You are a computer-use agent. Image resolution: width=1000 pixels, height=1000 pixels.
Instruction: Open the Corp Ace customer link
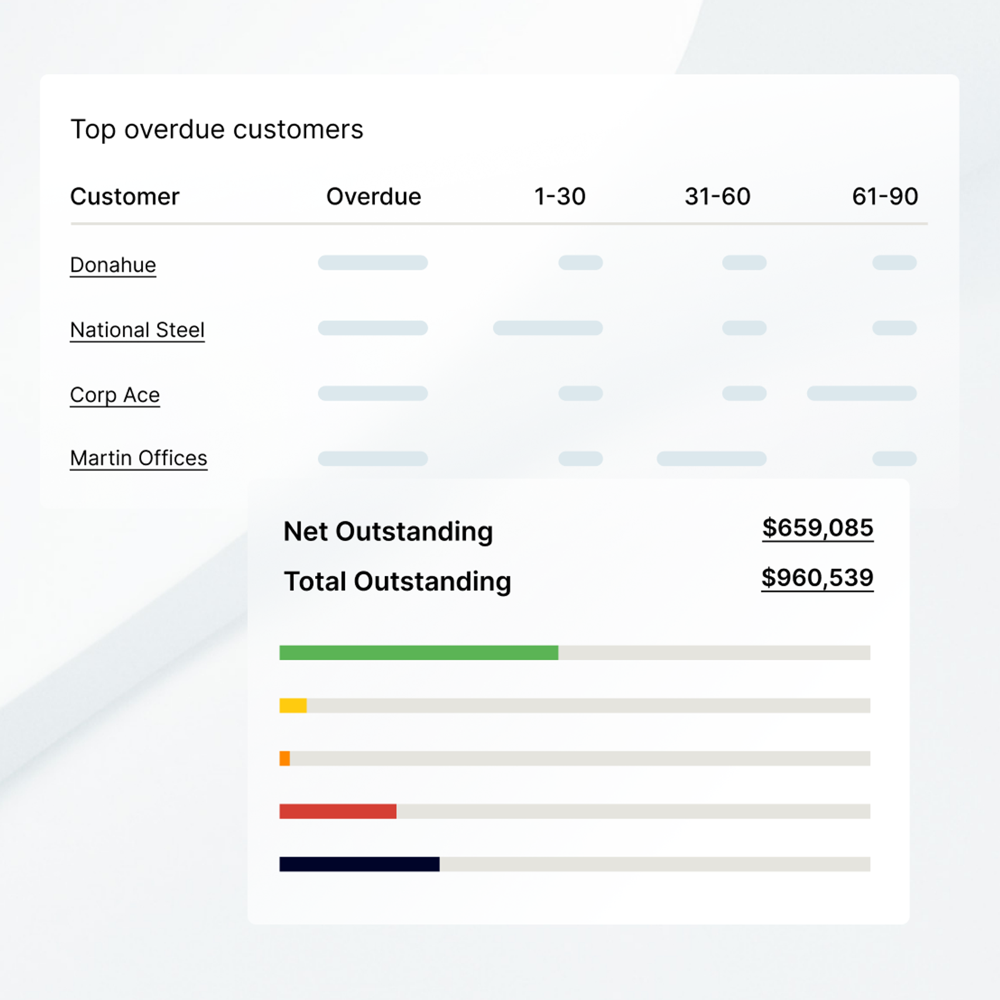[x=115, y=395]
